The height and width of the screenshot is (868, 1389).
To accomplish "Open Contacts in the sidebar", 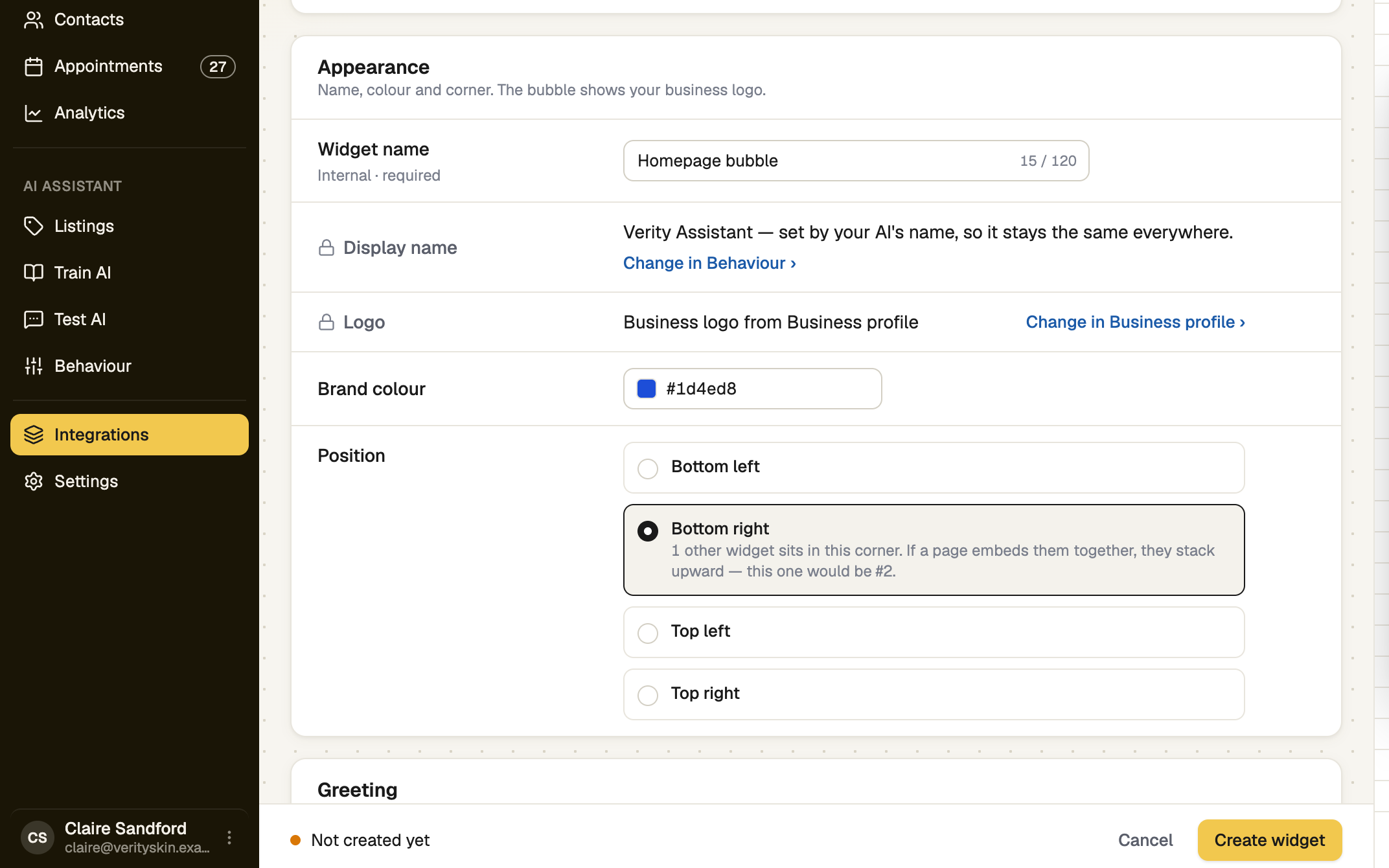I will click(130, 20).
